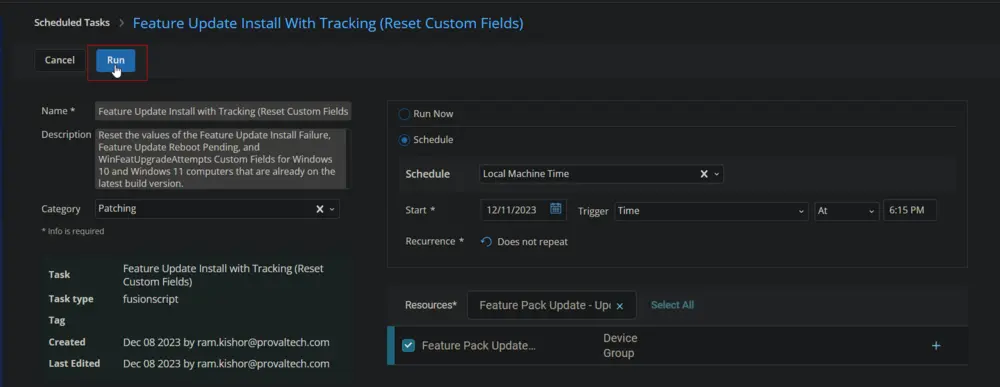Click the Feature Update Install With Tracking title

(328, 24)
